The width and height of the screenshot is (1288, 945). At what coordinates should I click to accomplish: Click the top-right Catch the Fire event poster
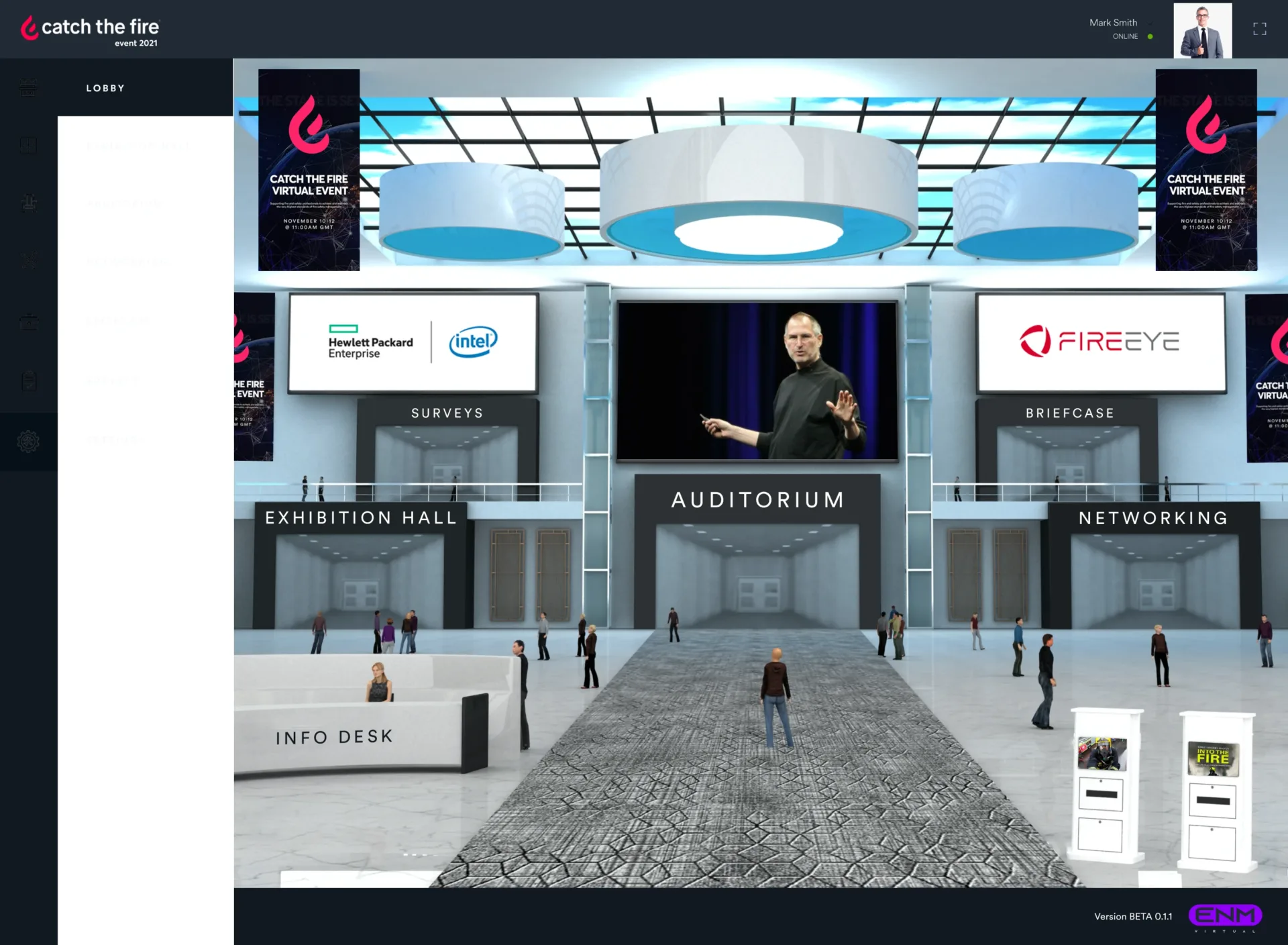(1206, 170)
